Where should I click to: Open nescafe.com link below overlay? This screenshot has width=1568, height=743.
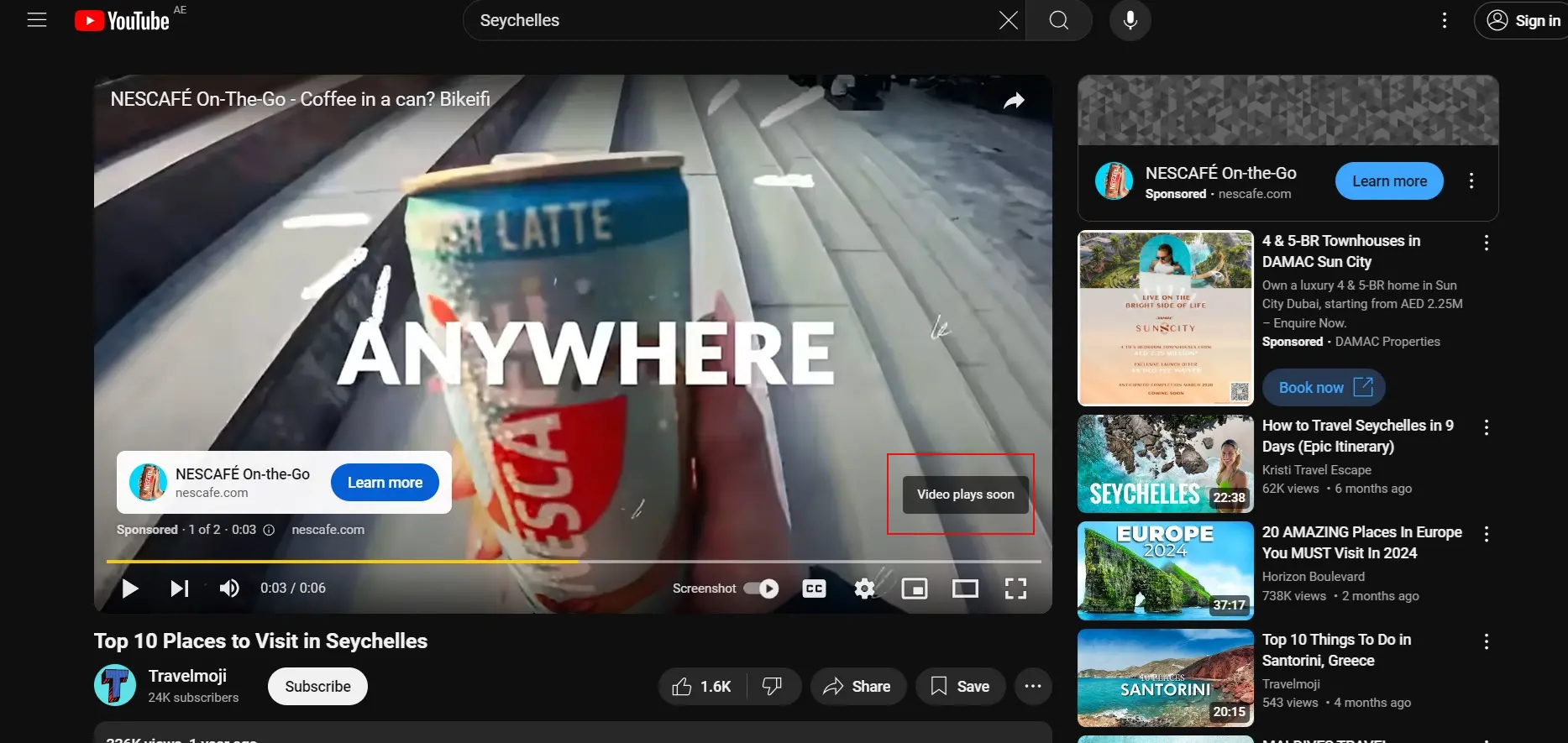click(x=328, y=530)
